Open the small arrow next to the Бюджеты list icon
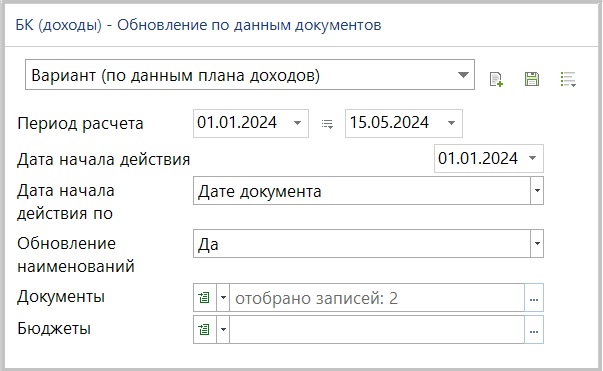 tap(223, 329)
